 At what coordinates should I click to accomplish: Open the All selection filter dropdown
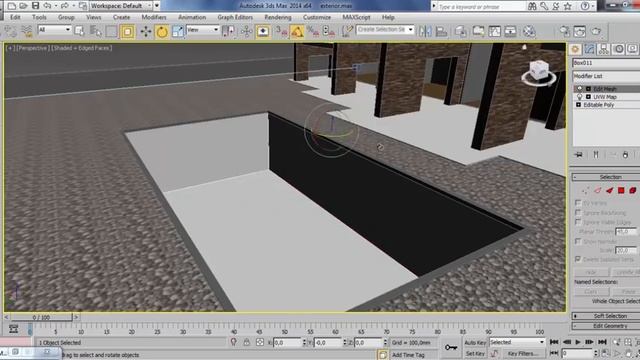point(54,29)
